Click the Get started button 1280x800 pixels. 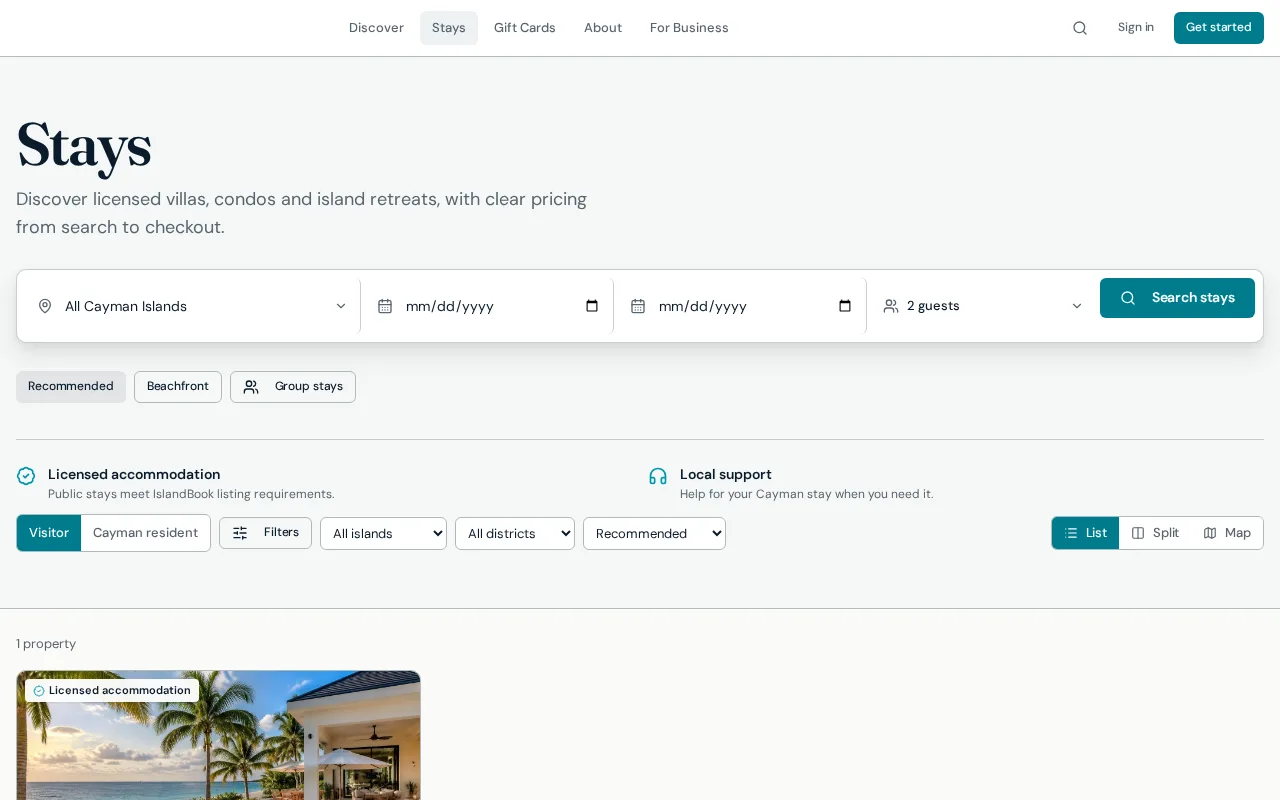pyautogui.click(x=1219, y=28)
